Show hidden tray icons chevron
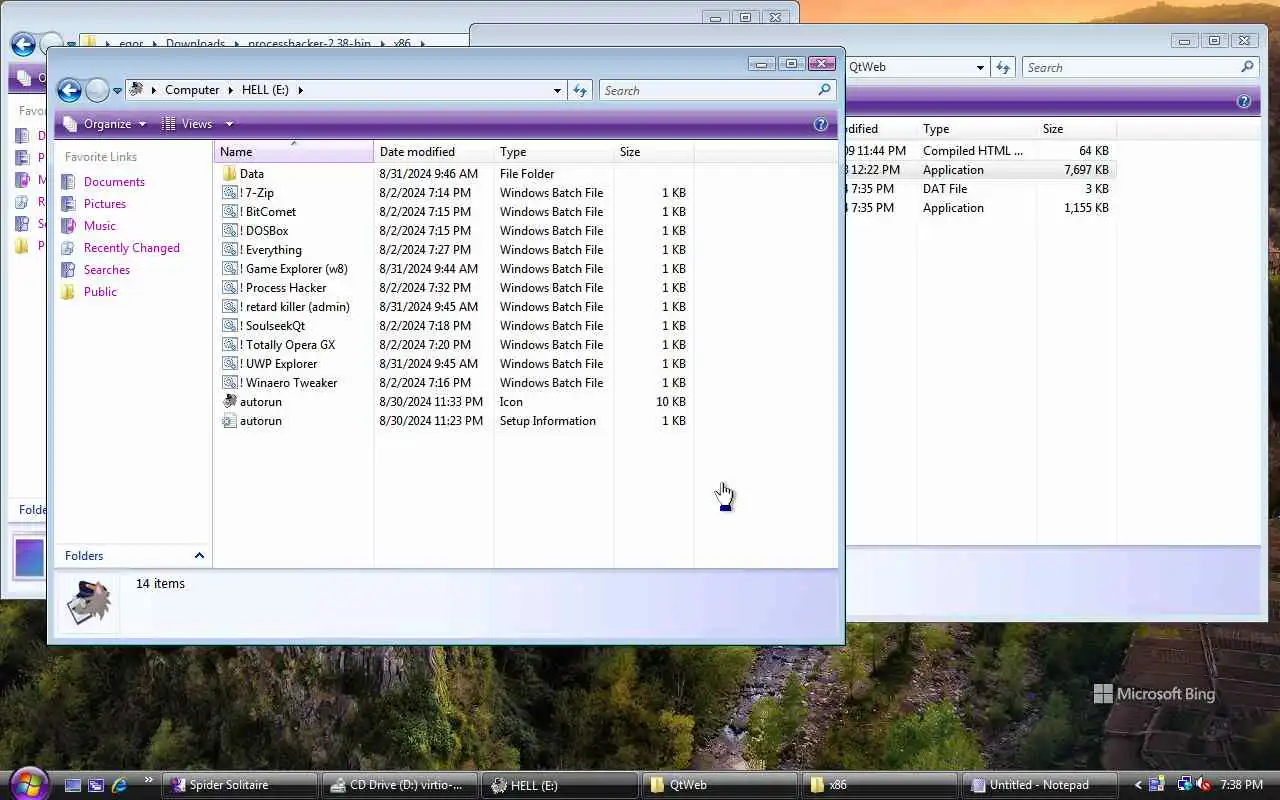 1137,785
